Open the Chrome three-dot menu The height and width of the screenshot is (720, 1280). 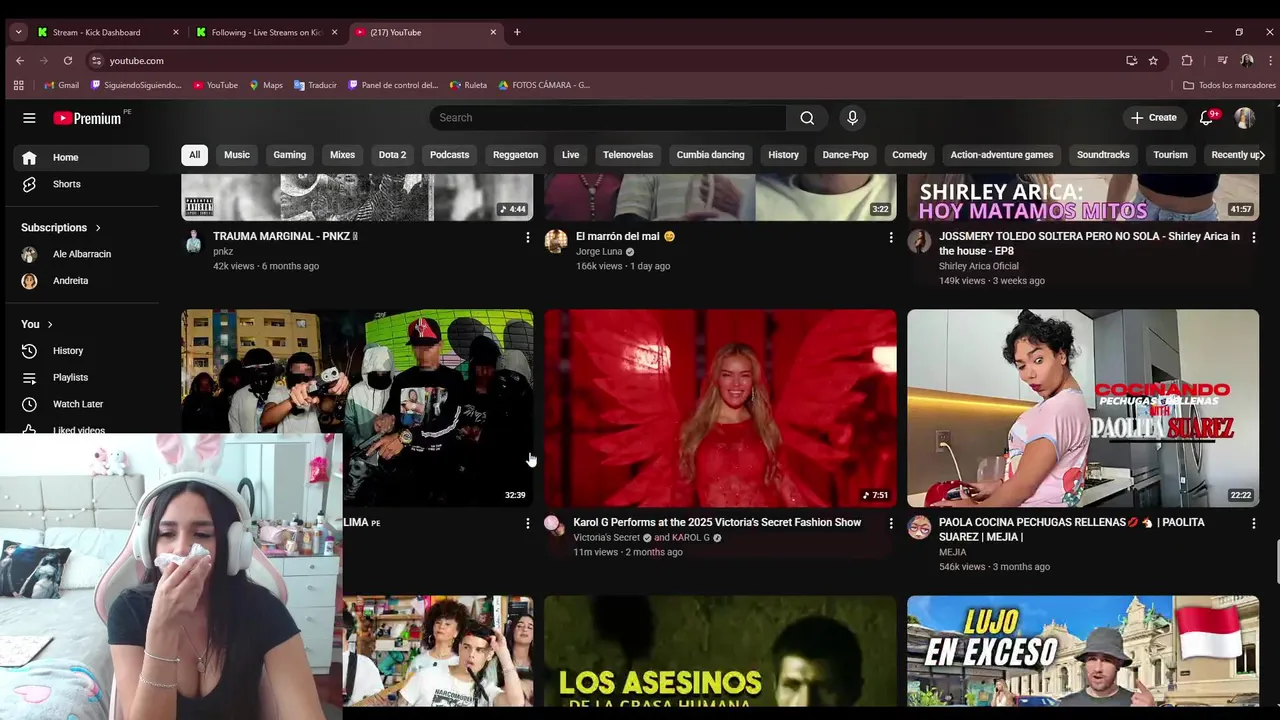(1270, 61)
